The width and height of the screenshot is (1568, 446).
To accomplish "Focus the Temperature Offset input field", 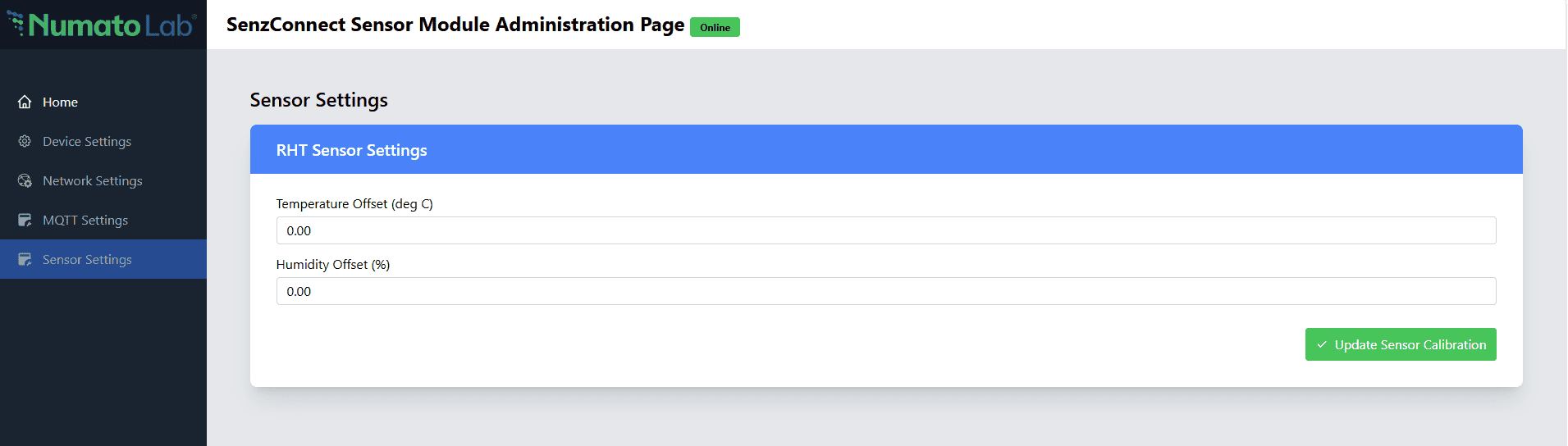I will [886, 230].
